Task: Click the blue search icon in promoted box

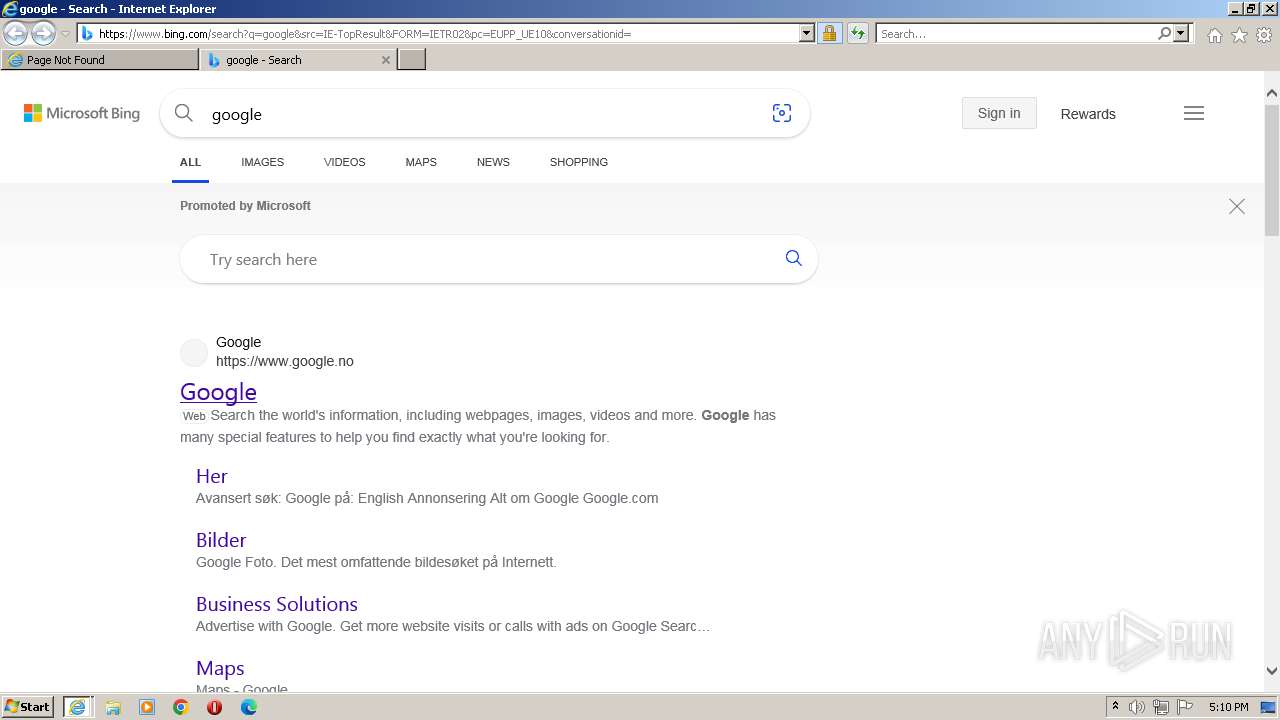Action: click(x=794, y=258)
